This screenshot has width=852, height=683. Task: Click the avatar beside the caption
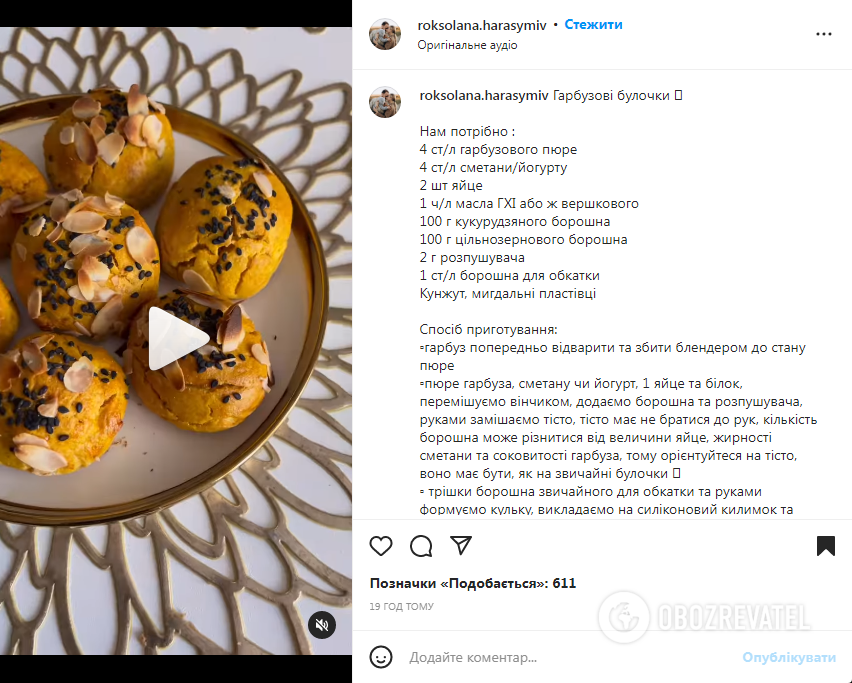[385, 101]
